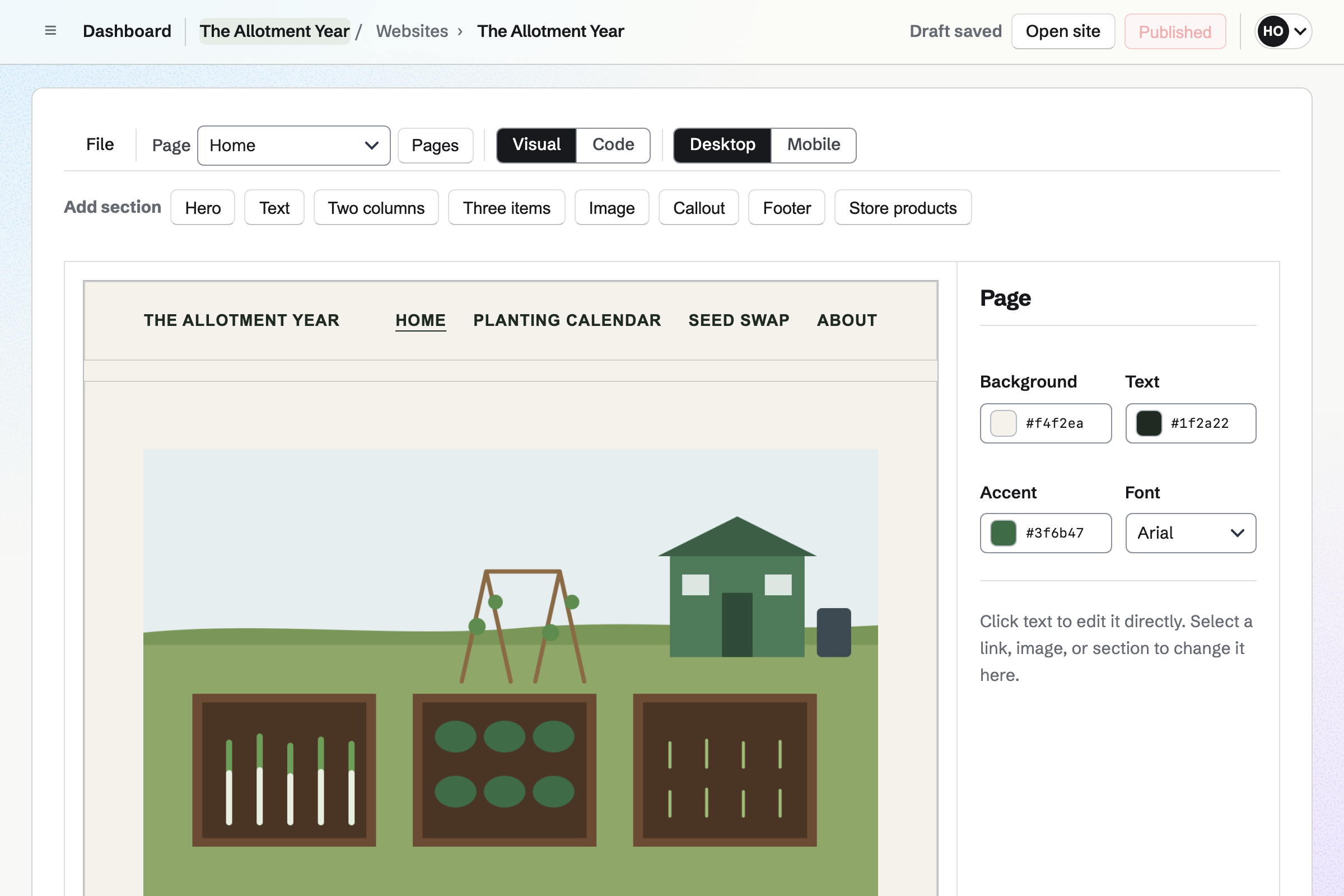
Task: Add a Three items section
Action: 507,207
